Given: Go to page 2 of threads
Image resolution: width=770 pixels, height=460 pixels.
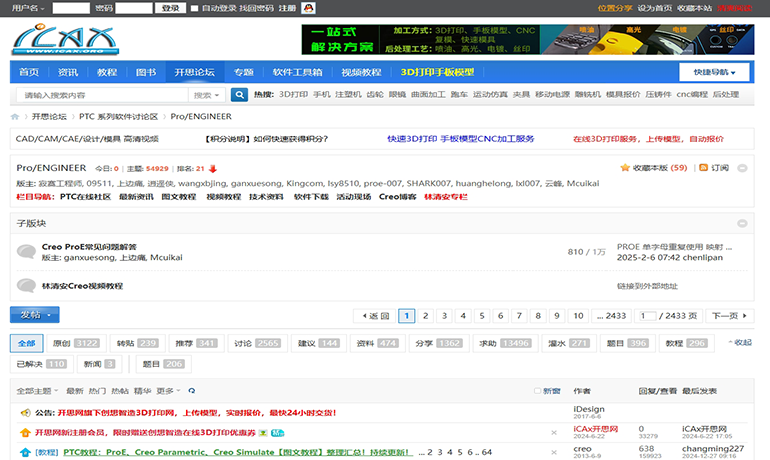Looking at the screenshot, I should pyautogui.click(x=425, y=316).
